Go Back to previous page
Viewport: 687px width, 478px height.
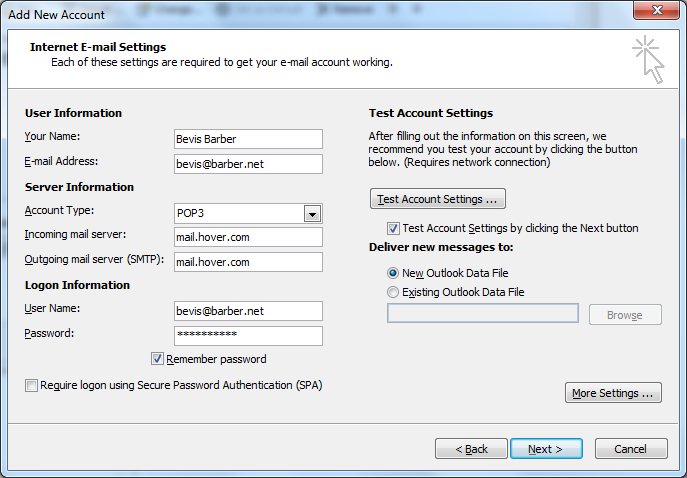(x=471, y=449)
